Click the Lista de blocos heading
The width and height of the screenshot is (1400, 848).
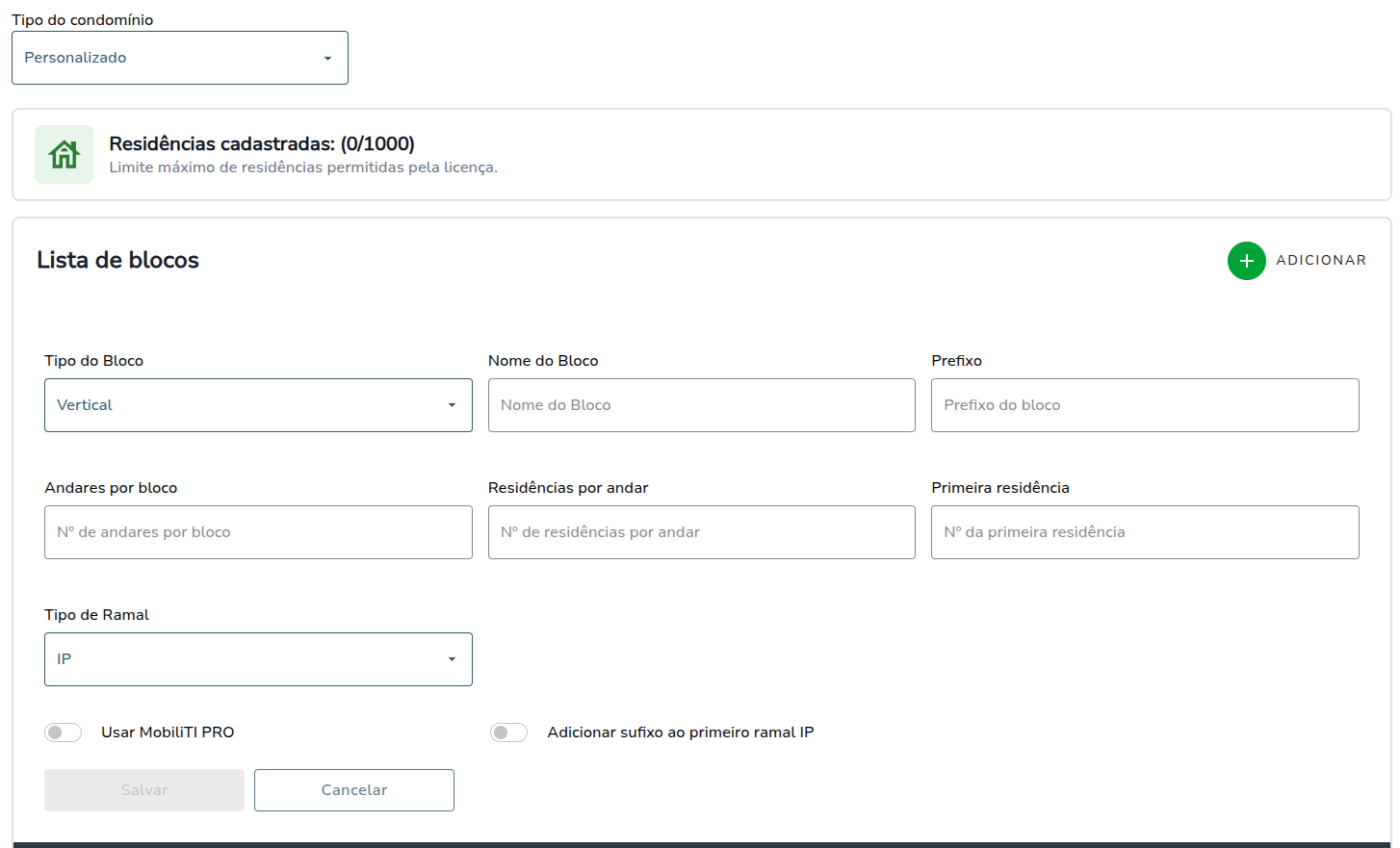pos(117,260)
